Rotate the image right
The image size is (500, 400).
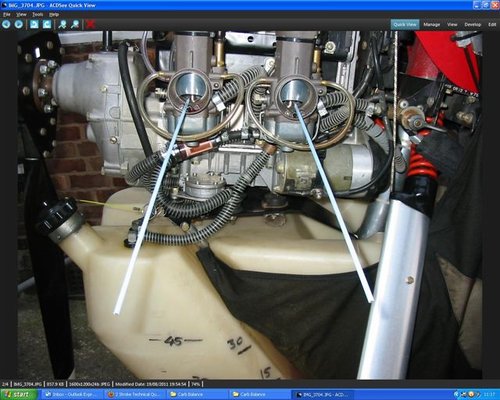tap(47, 24)
